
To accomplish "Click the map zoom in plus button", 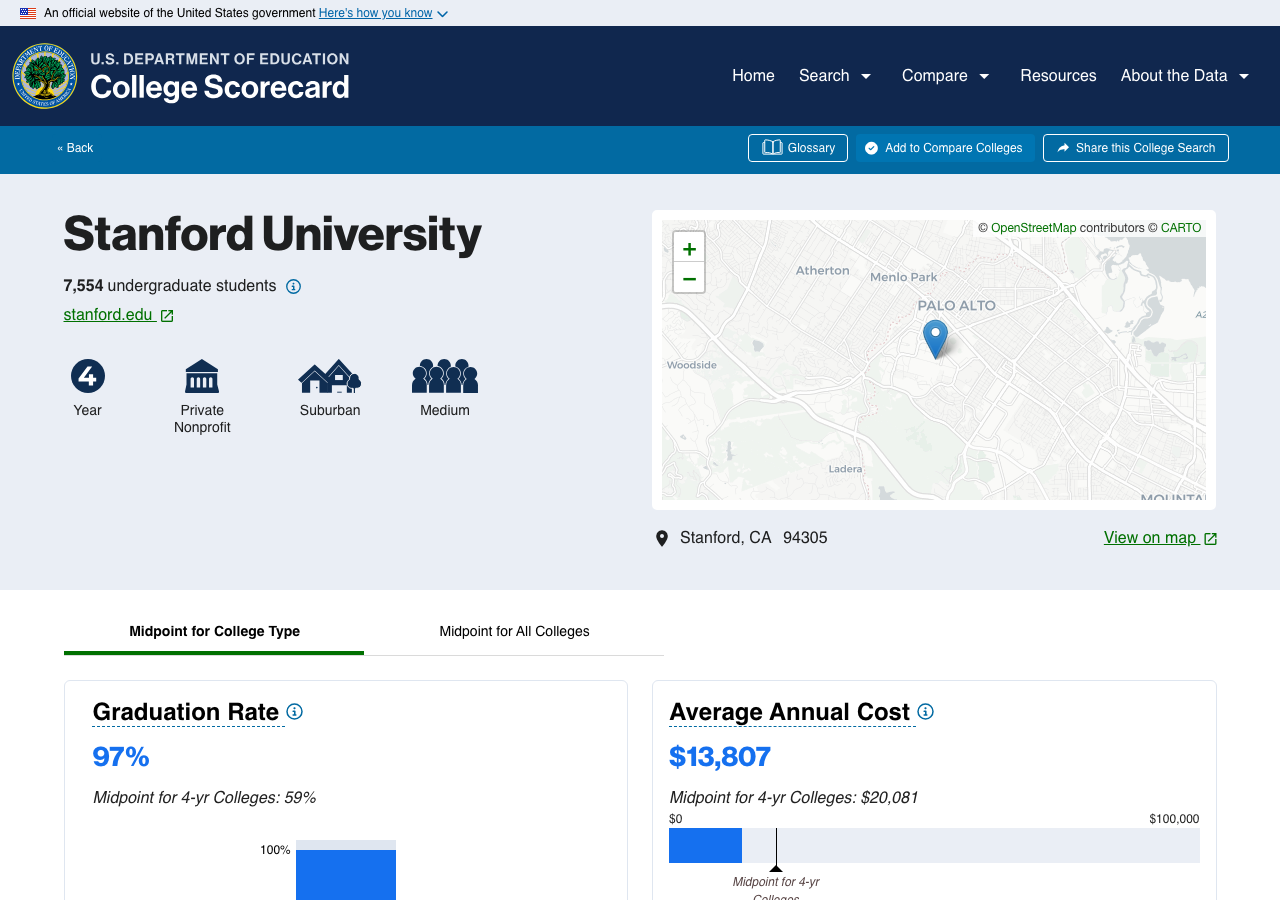I will pyautogui.click(x=689, y=248).
